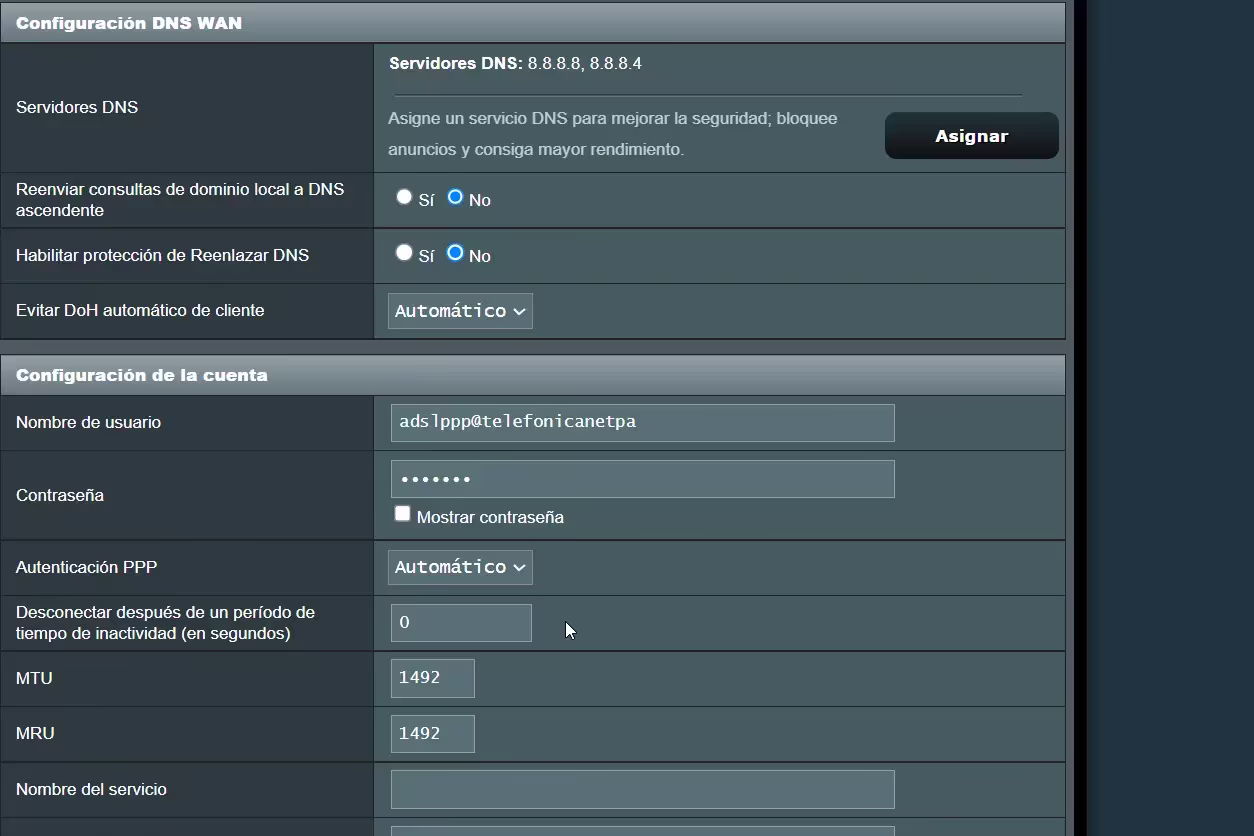Click the Configuración de la cuenta section header

pyautogui.click(x=532, y=375)
